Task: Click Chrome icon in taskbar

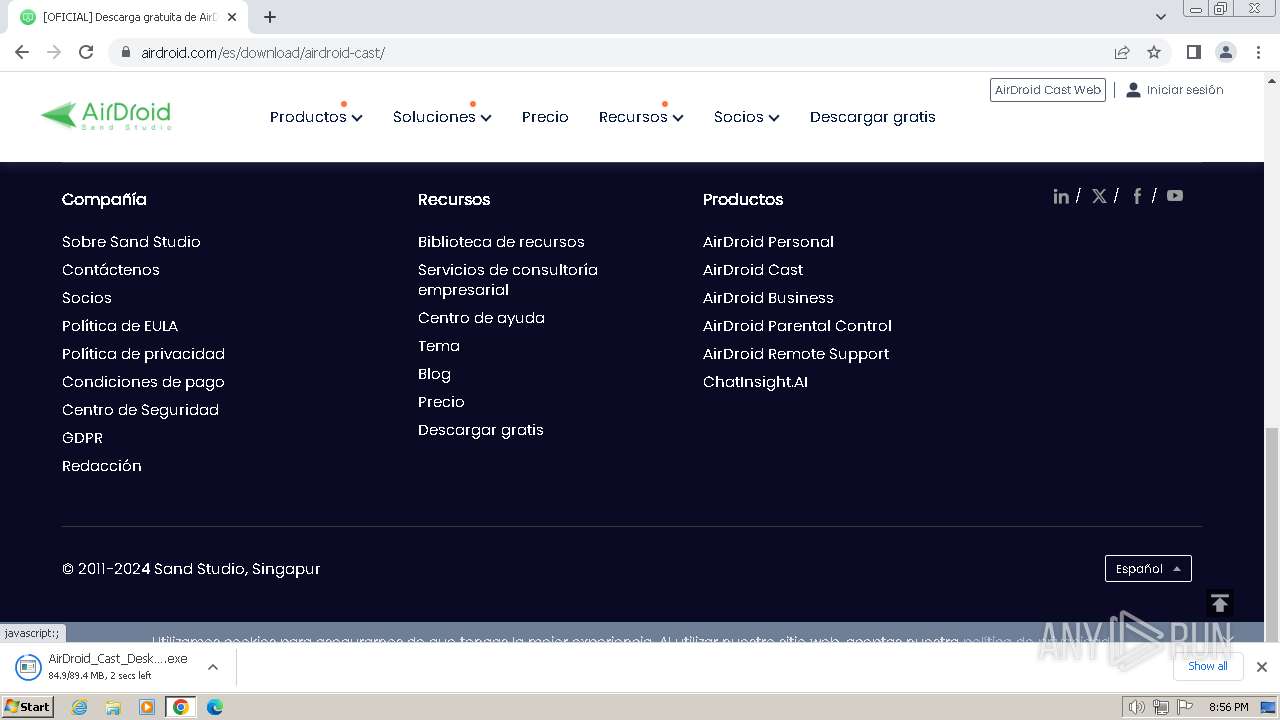Action: click(x=180, y=707)
